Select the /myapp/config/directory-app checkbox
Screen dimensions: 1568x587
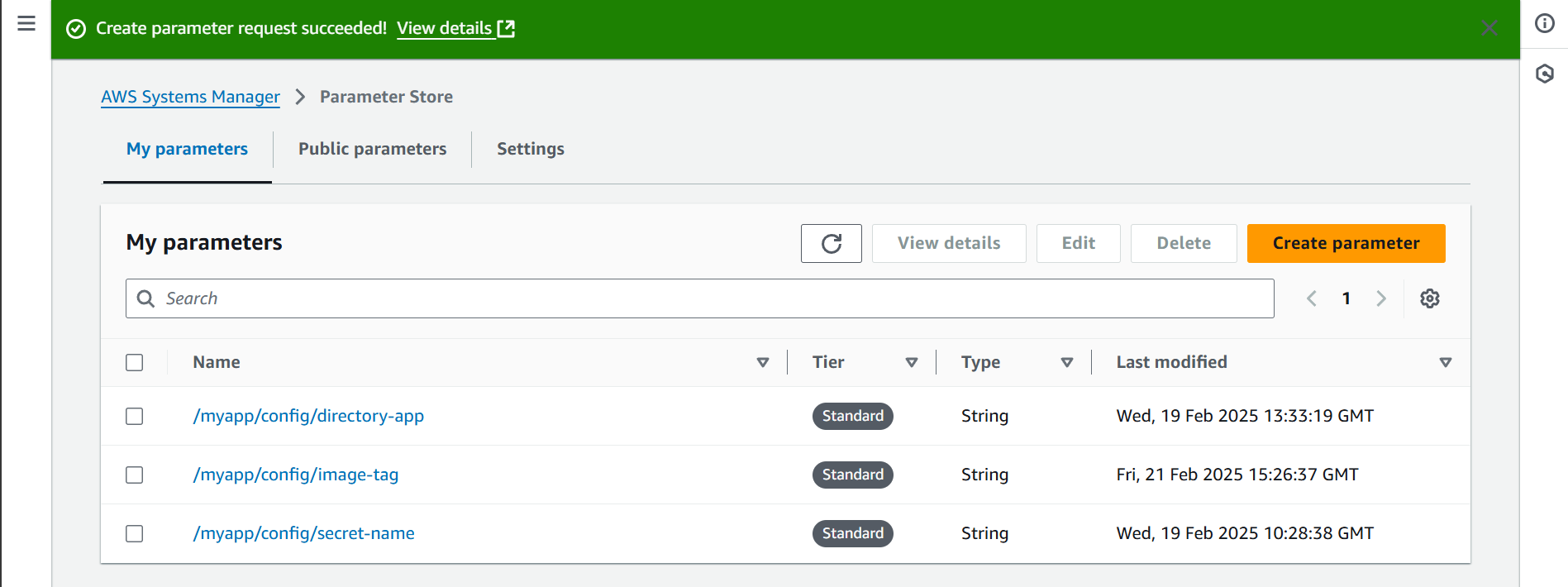pyautogui.click(x=135, y=416)
